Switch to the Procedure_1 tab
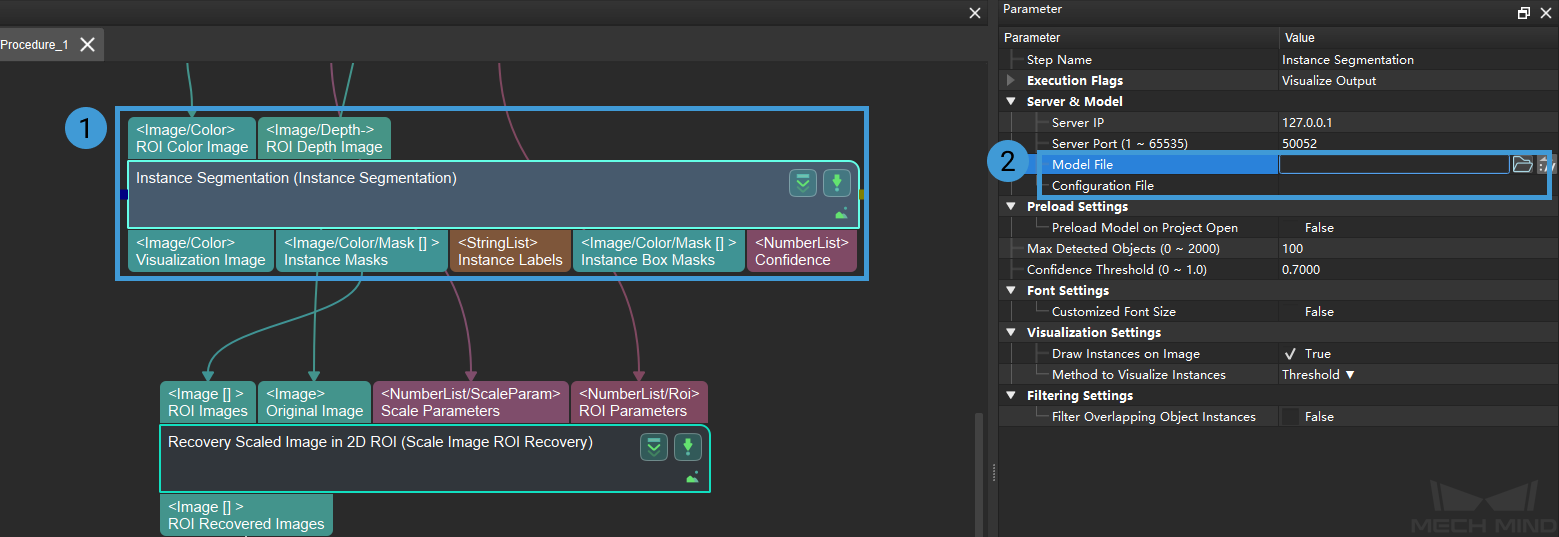Viewport: 1559px width, 537px height. coord(35,45)
